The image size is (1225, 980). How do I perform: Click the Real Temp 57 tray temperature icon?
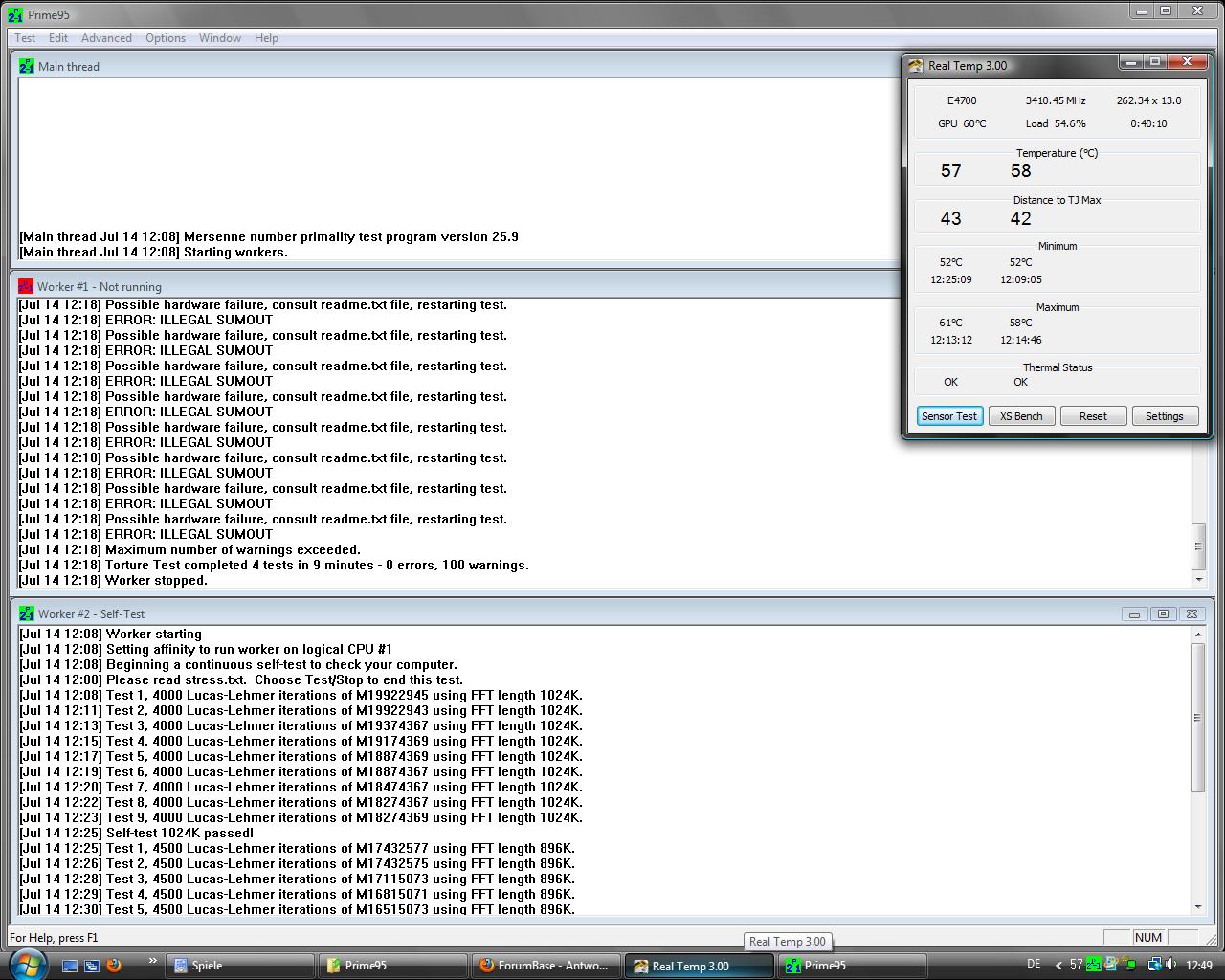tap(1077, 965)
